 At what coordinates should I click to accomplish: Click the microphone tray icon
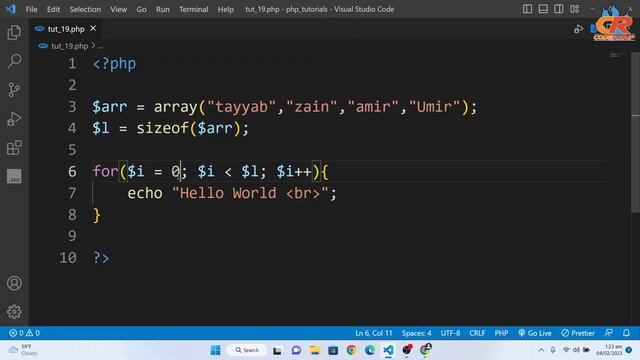coord(553,350)
